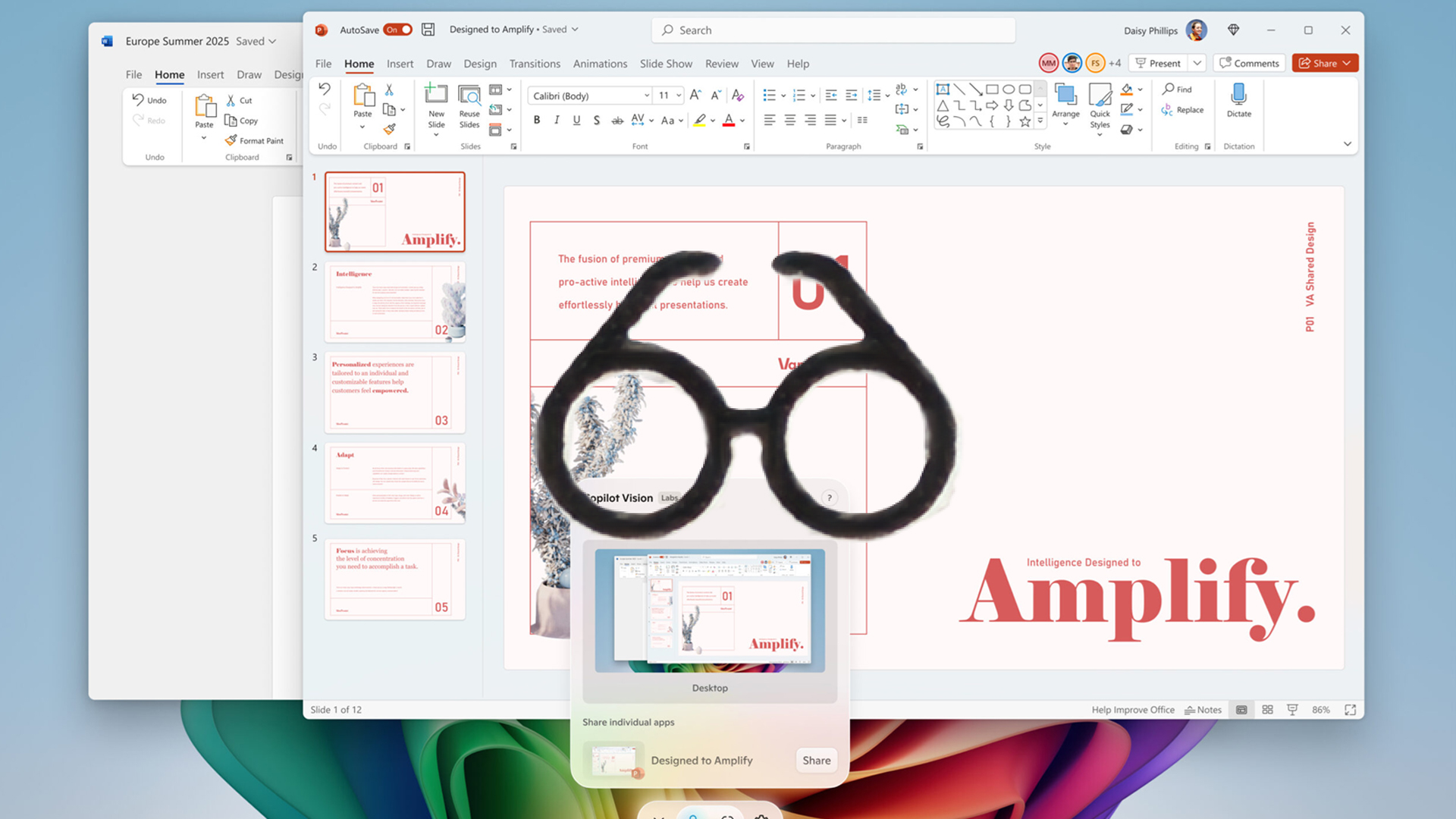Open the Design tab in PowerPoint

coord(480,64)
